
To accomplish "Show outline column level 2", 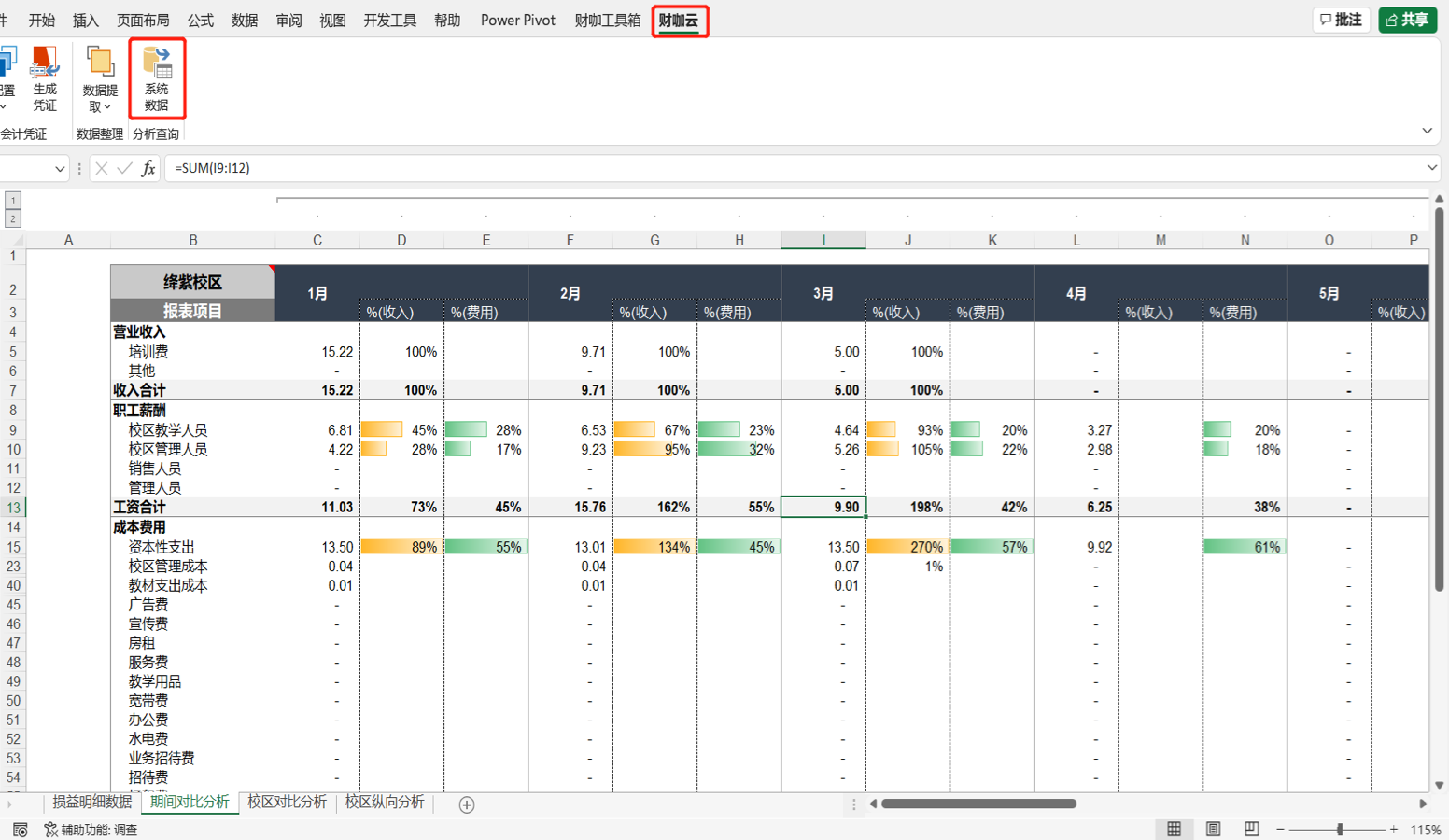I will [x=13, y=218].
